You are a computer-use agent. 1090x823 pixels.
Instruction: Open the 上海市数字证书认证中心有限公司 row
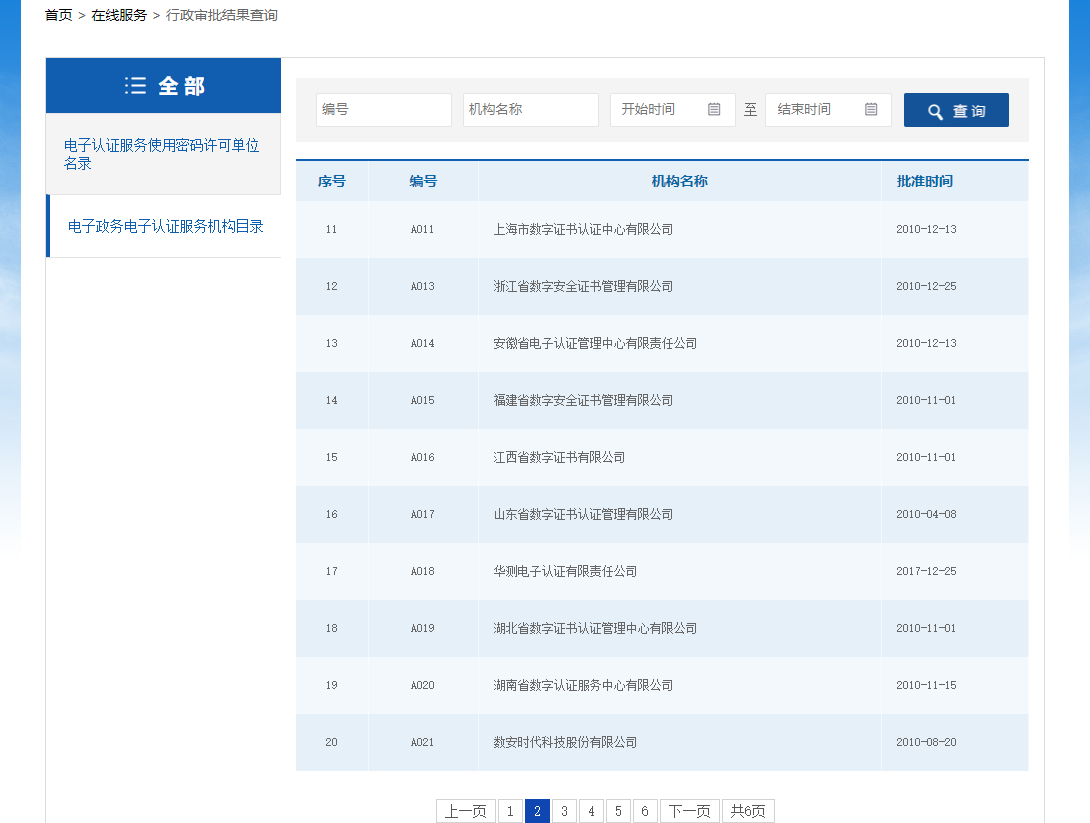coord(583,229)
